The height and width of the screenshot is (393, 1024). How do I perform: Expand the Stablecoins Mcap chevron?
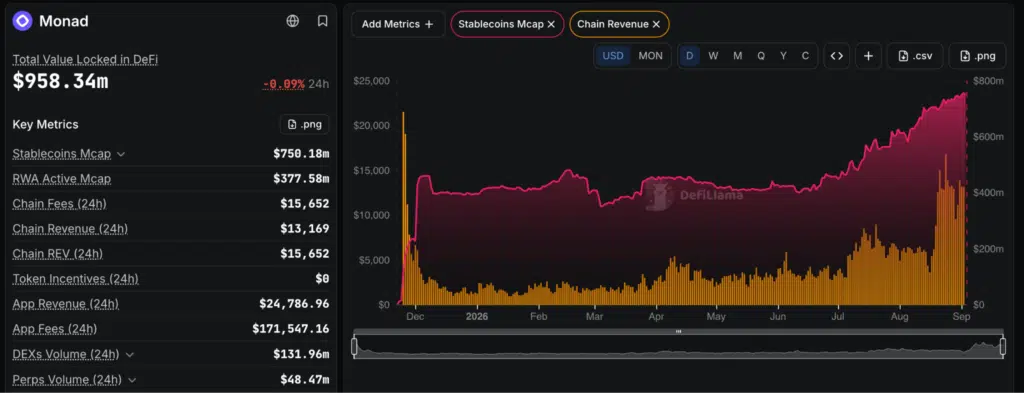pos(121,155)
